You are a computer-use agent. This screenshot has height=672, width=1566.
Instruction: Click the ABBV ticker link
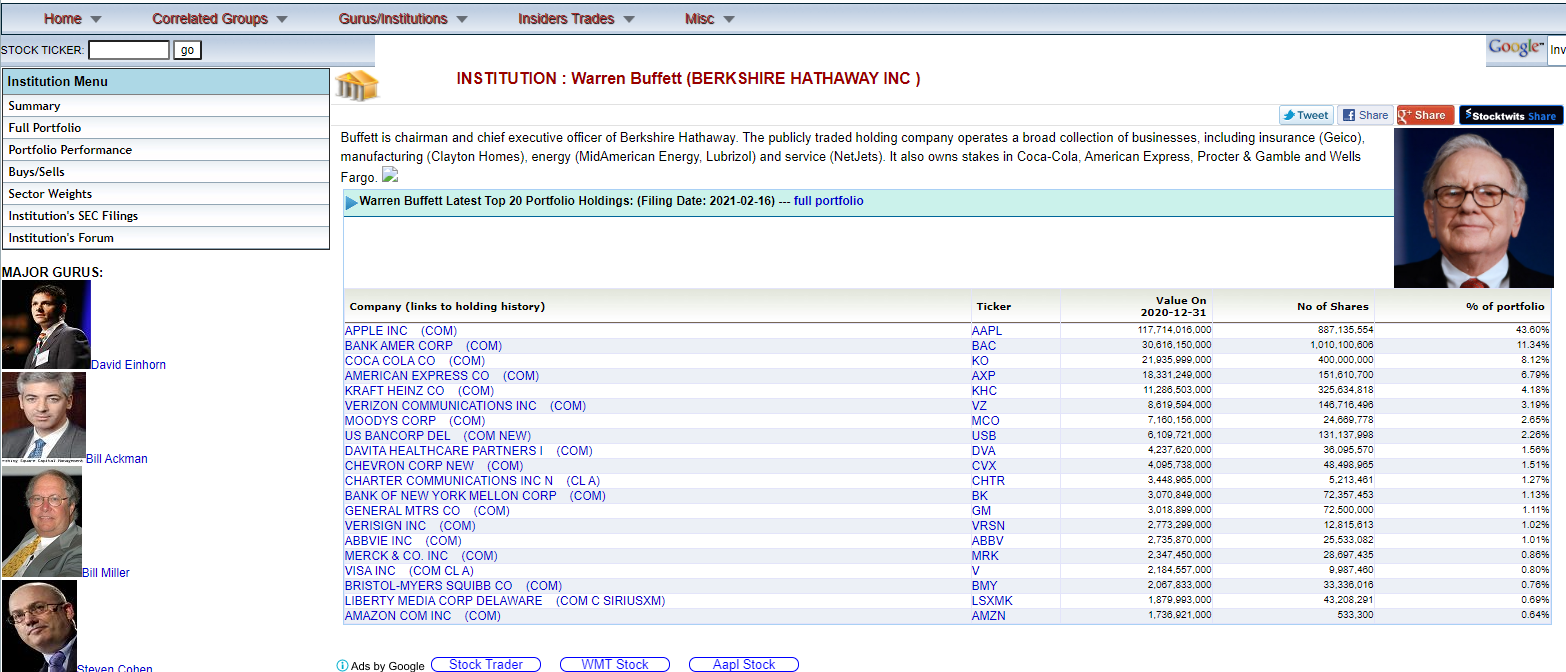point(987,541)
